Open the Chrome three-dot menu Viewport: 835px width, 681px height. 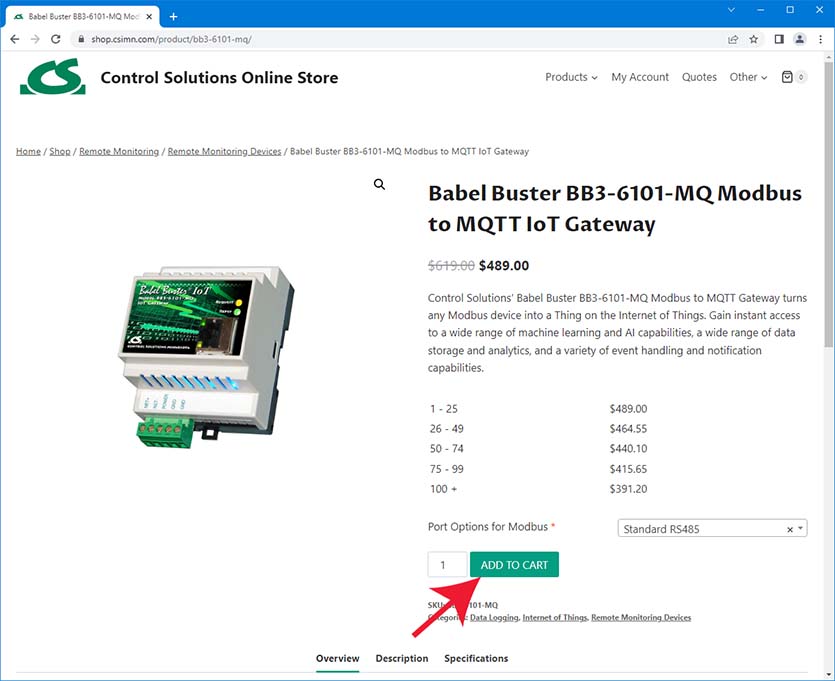click(821, 39)
